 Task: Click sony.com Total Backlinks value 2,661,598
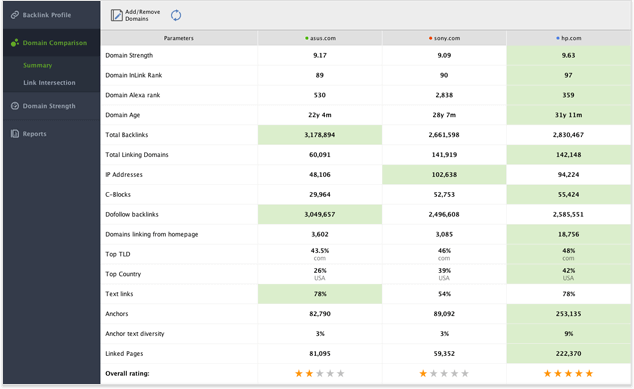click(444, 135)
